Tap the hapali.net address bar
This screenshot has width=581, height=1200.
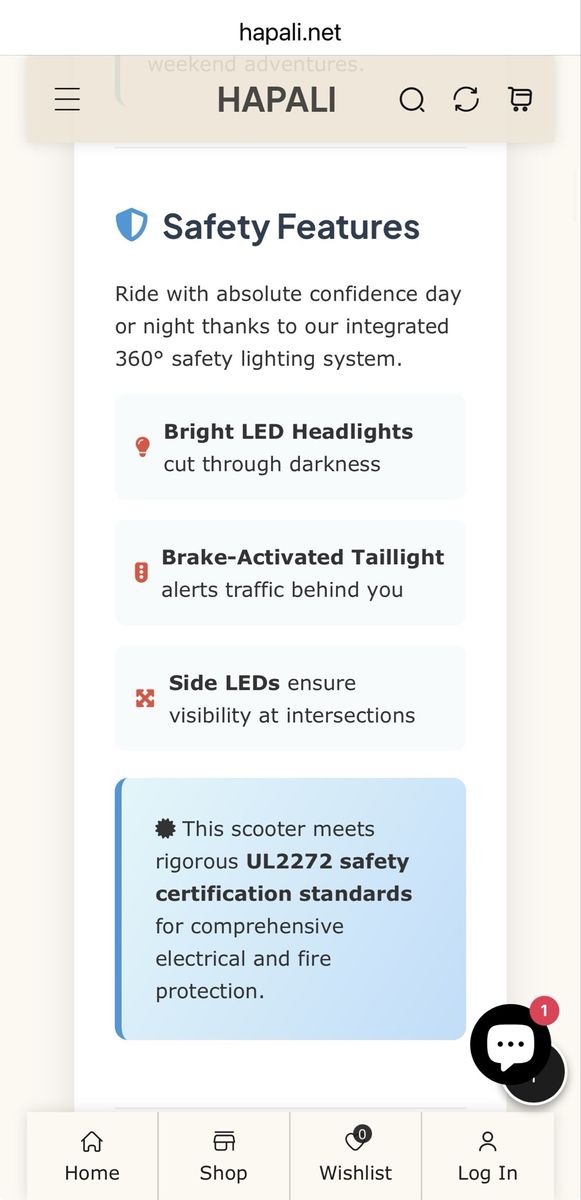pyautogui.click(x=290, y=32)
